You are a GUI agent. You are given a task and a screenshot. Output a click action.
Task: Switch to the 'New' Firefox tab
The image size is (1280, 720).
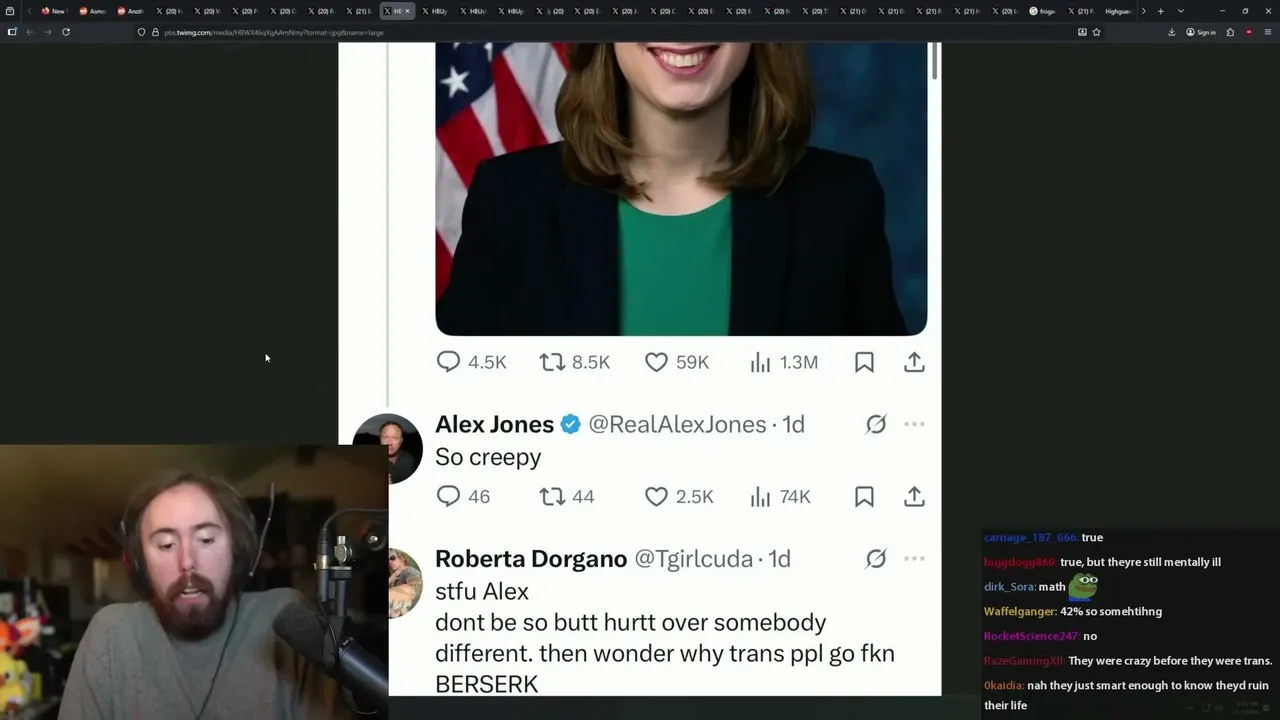pyautogui.click(x=53, y=11)
